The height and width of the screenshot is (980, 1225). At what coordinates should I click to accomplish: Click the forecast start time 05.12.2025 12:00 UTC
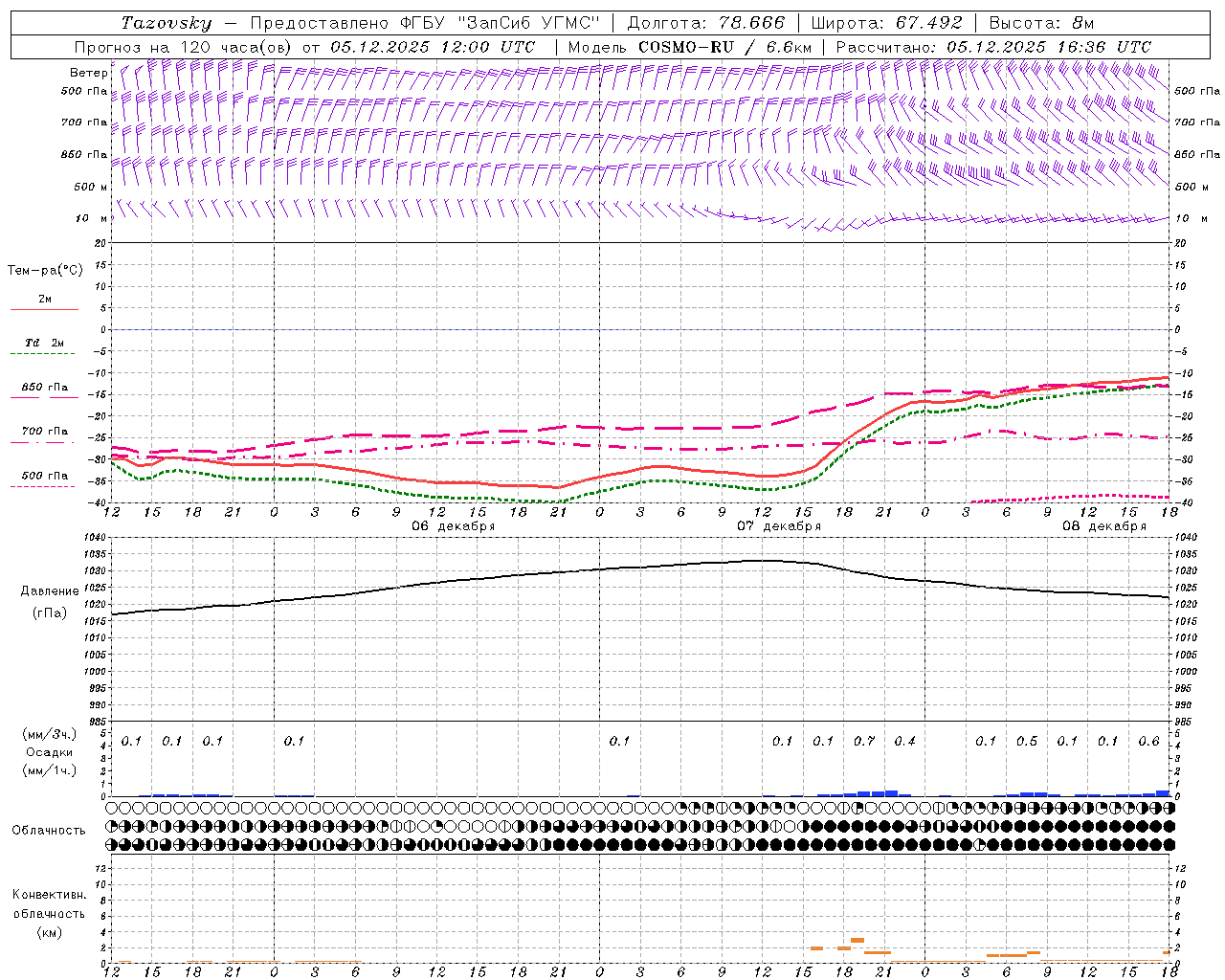click(x=433, y=47)
